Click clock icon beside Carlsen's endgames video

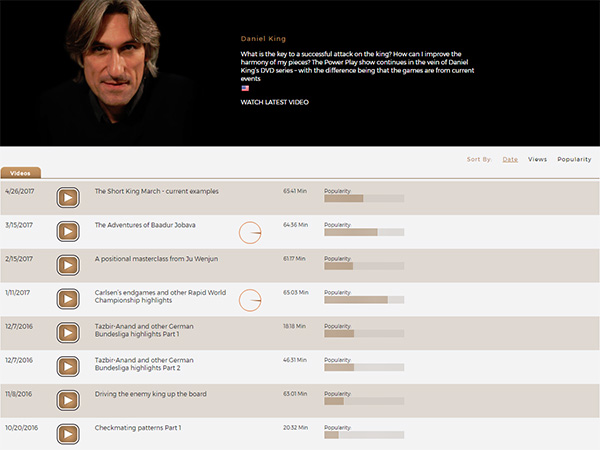pos(250,300)
